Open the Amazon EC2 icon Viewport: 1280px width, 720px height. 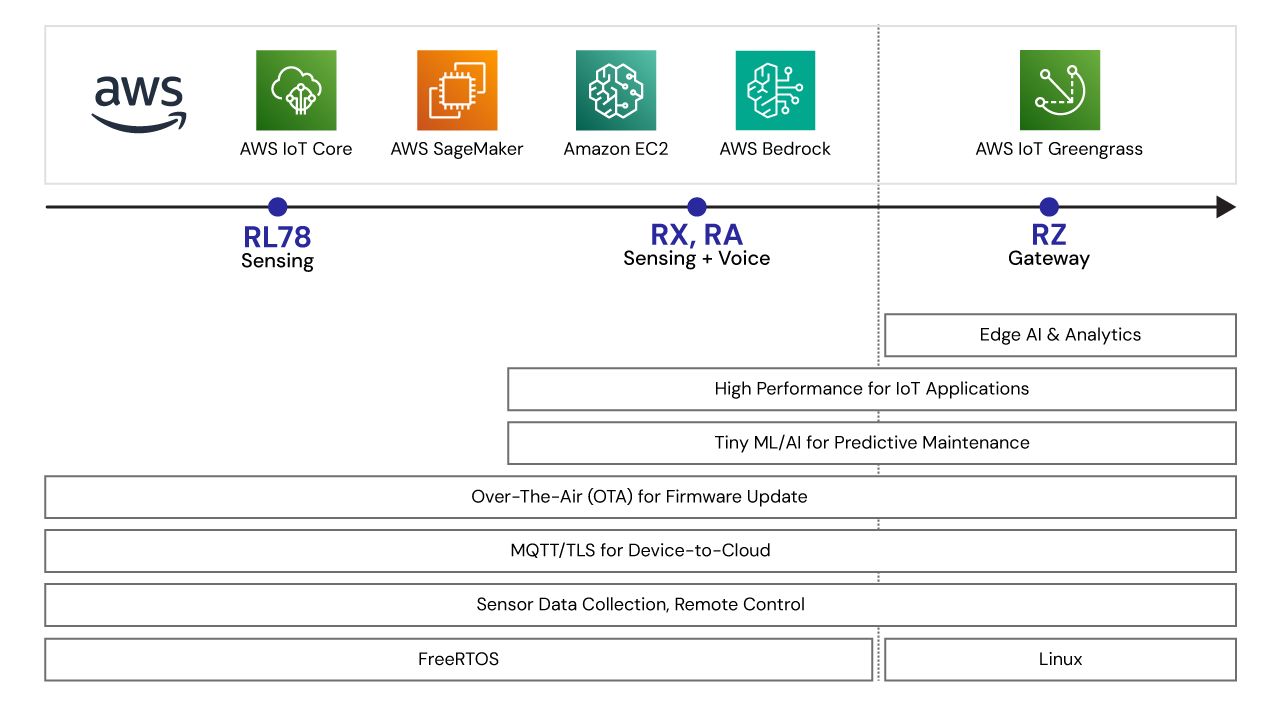coord(615,89)
